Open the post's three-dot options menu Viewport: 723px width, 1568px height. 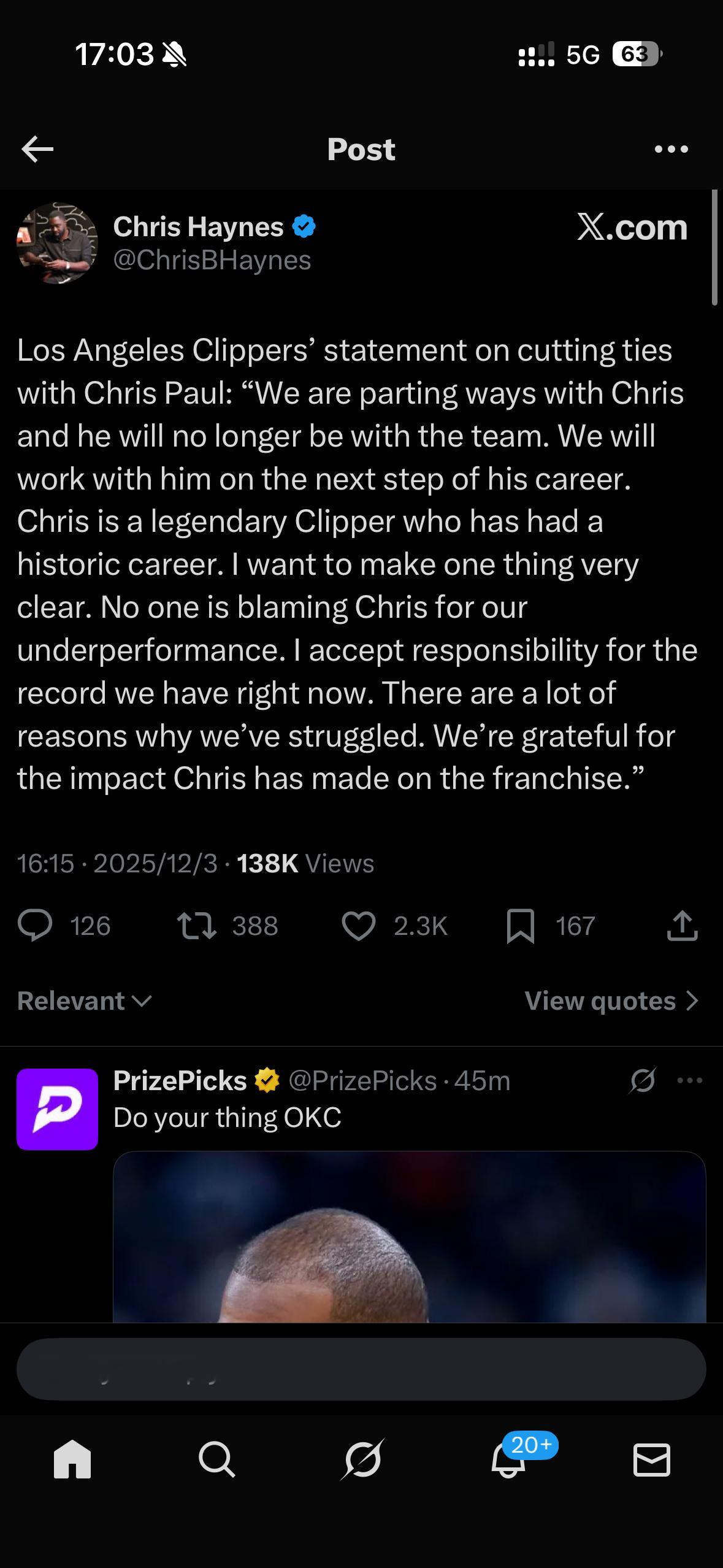[671, 149]
